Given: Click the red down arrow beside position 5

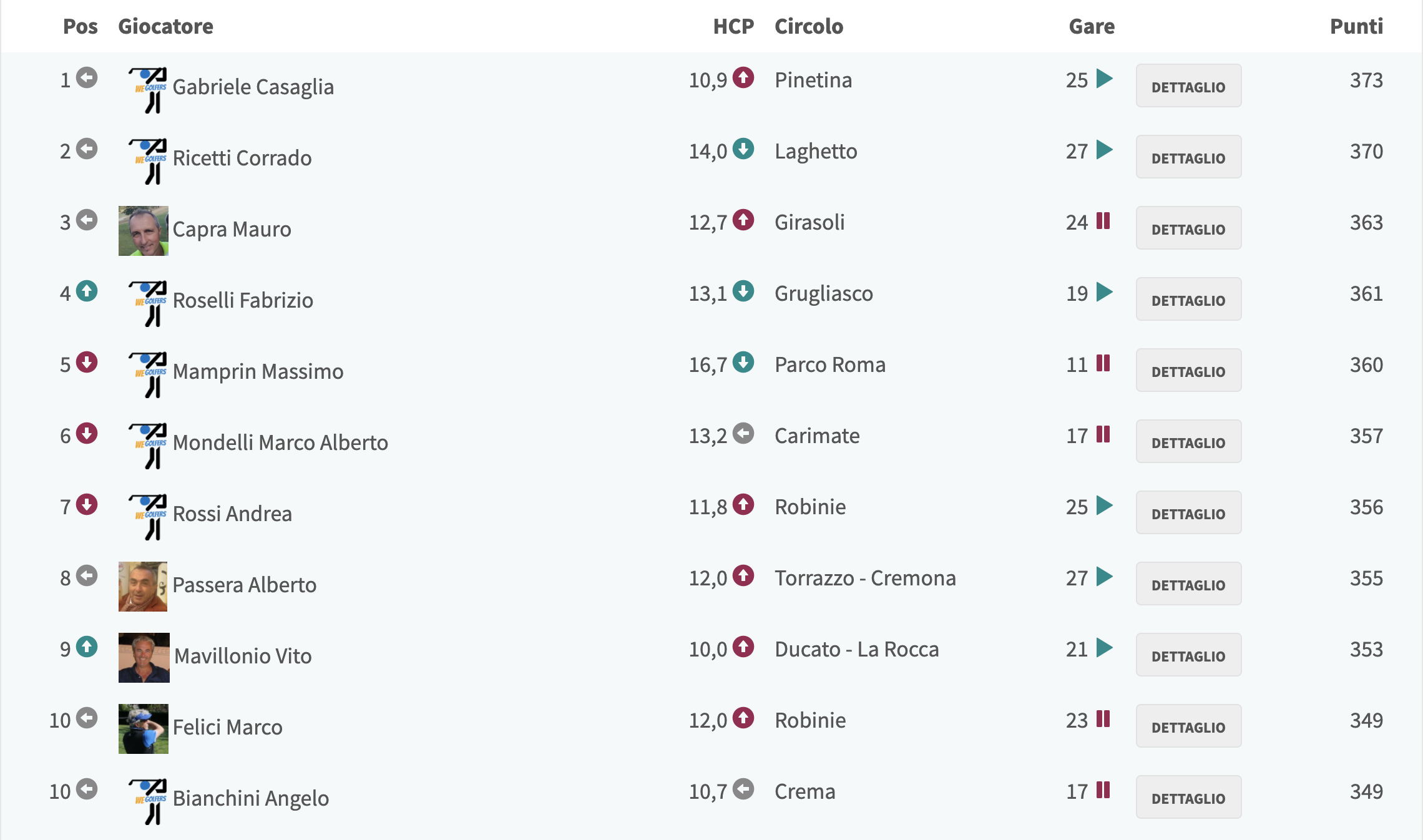Looking at the screenshot, I should coord(87,362).
